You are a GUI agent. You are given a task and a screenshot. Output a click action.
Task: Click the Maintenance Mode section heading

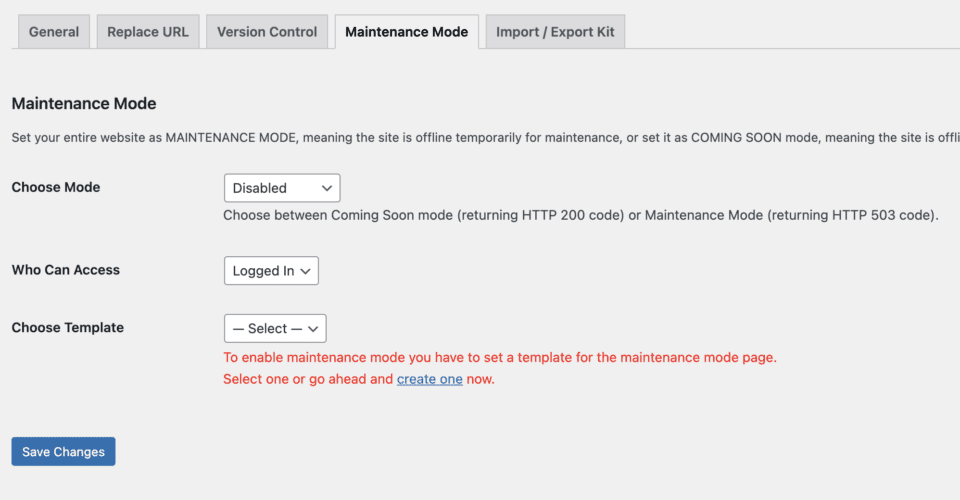[84, 103]
